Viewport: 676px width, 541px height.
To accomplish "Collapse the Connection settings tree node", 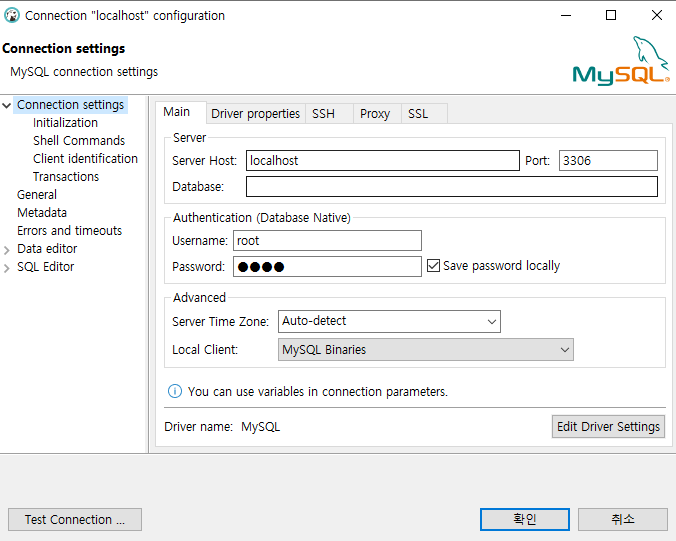I will [x=6, y=105].
